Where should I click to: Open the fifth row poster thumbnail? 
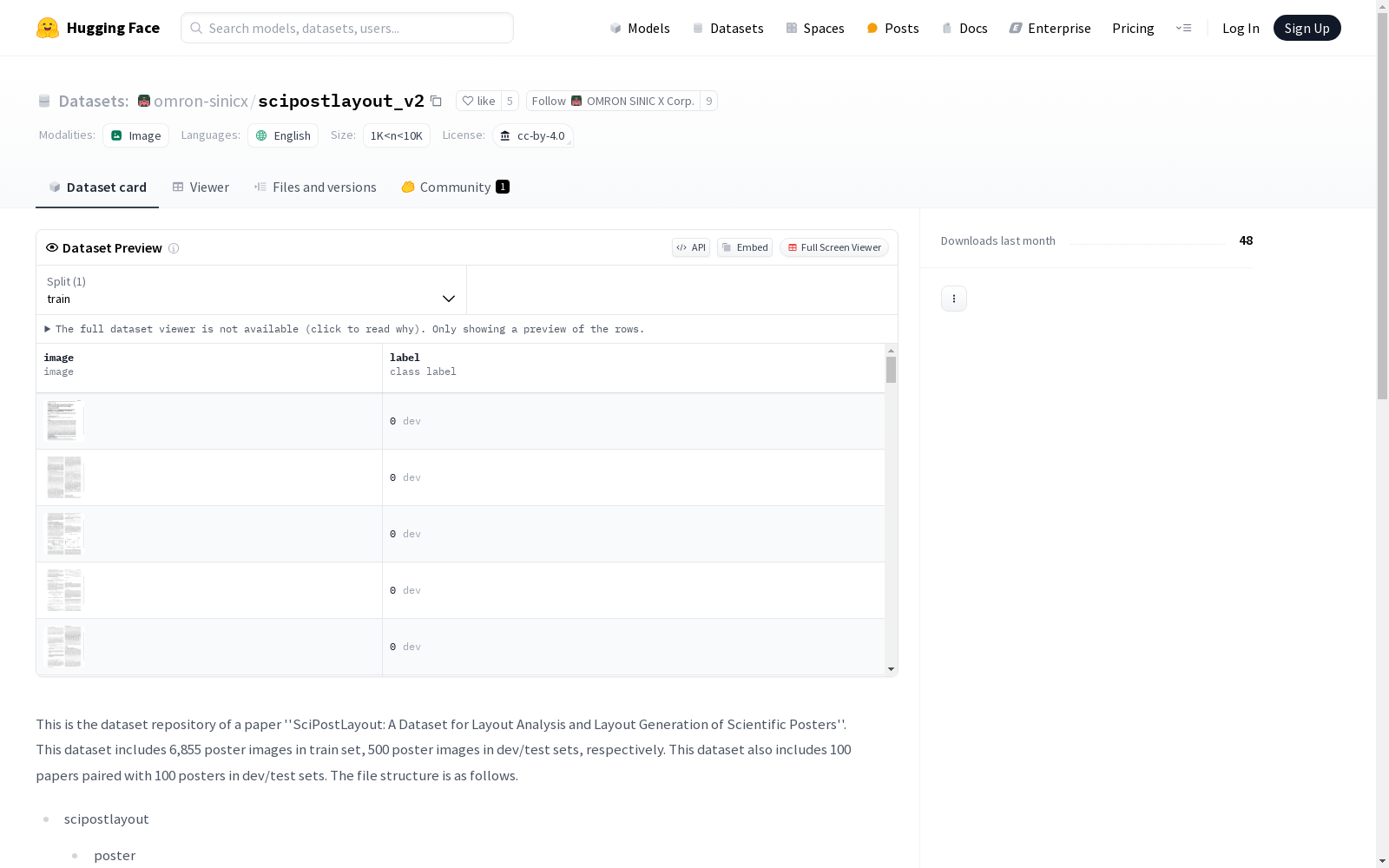(64, 647)
